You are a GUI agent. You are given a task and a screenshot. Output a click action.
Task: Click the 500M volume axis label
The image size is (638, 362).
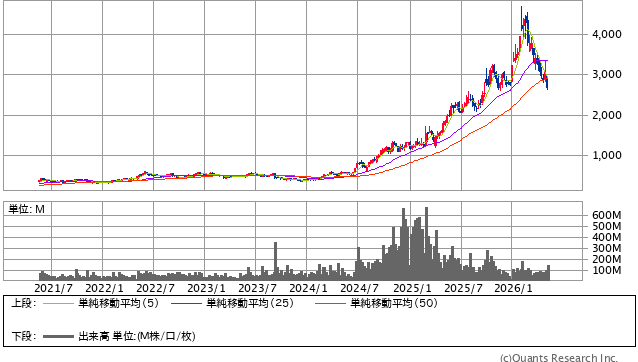(x=607, y=226)
